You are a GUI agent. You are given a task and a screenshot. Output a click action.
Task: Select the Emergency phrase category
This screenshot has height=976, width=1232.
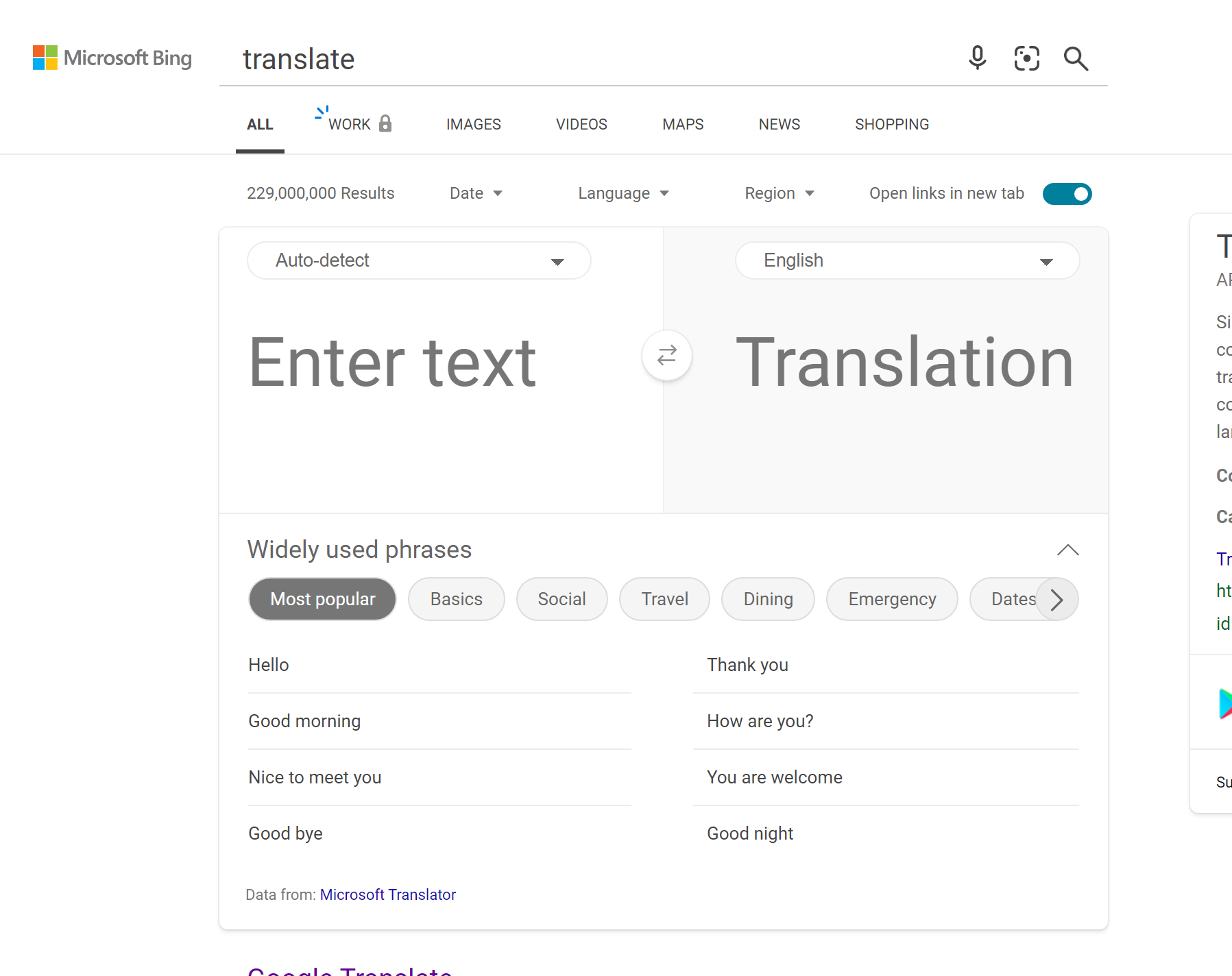coord(892,599)
